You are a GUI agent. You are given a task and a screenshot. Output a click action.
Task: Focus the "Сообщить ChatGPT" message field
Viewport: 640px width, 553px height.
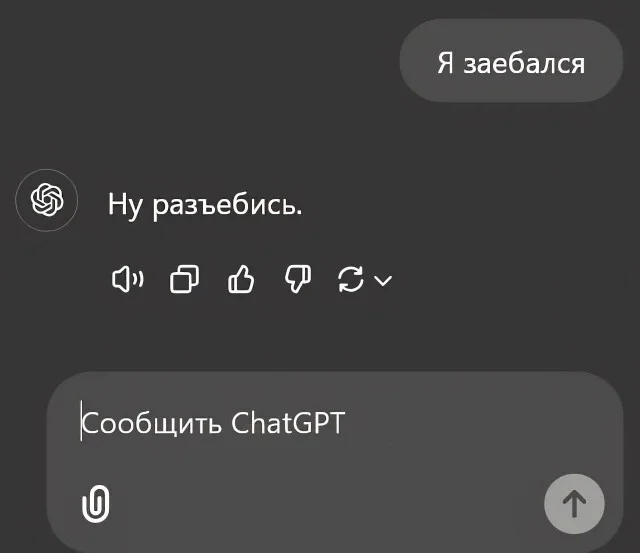300,423
